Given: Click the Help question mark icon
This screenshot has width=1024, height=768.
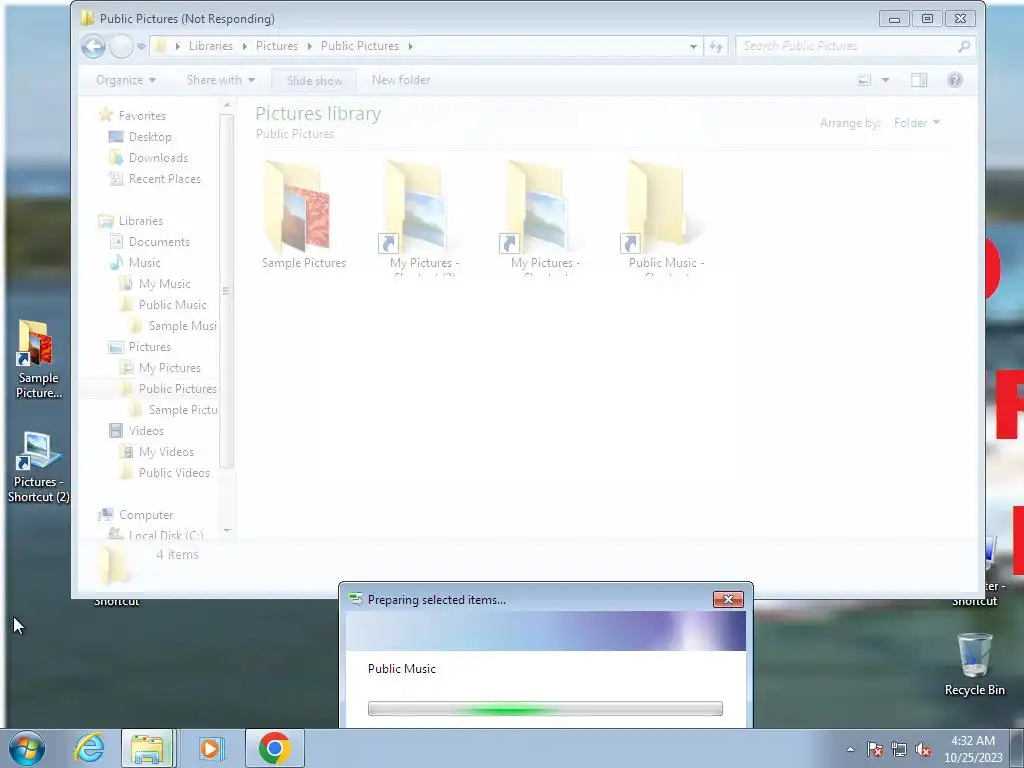Looking at the screenshot, I should click(x=954, y=80).
